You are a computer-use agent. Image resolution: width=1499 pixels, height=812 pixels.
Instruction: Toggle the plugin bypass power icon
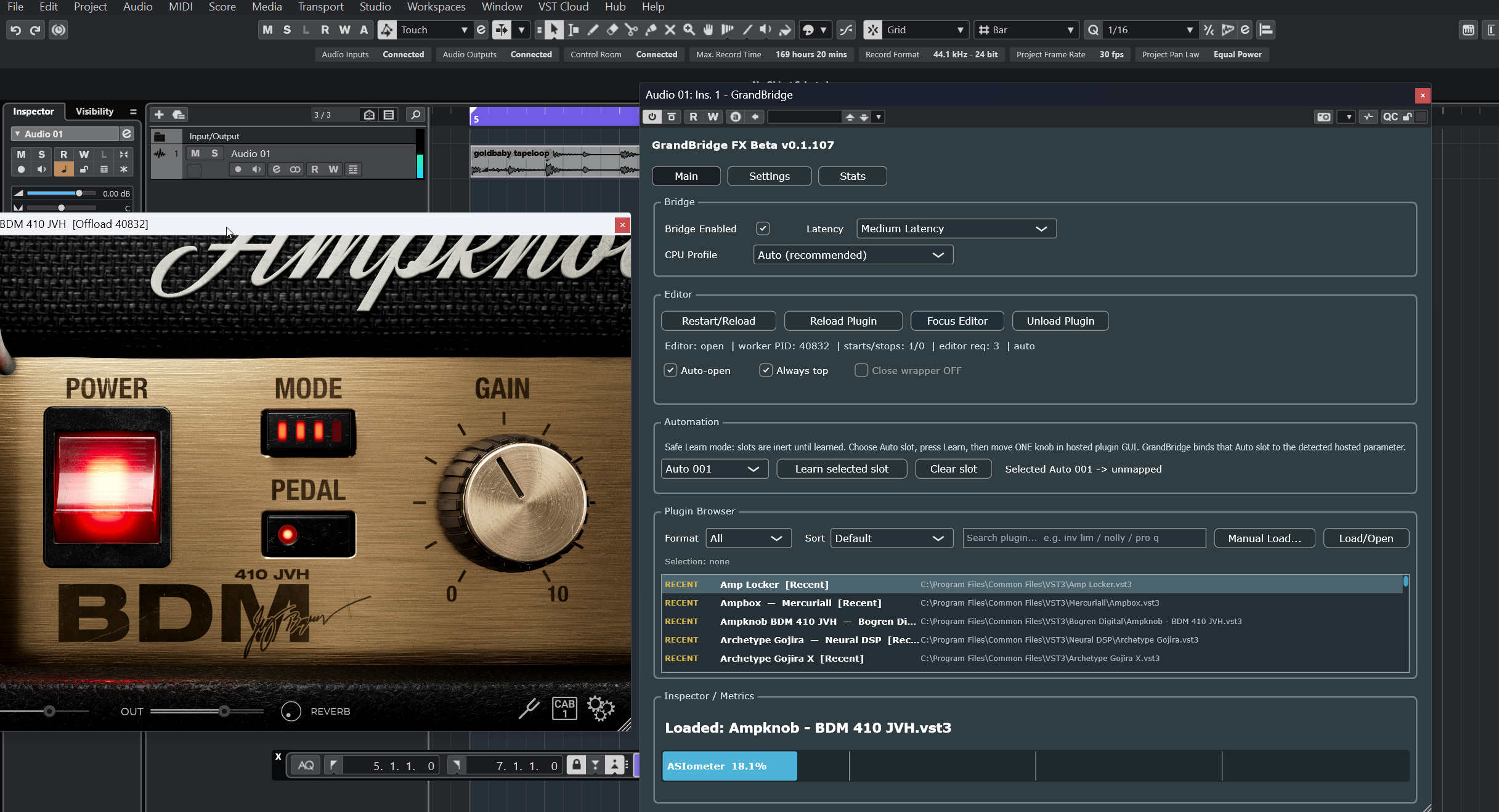652,117
